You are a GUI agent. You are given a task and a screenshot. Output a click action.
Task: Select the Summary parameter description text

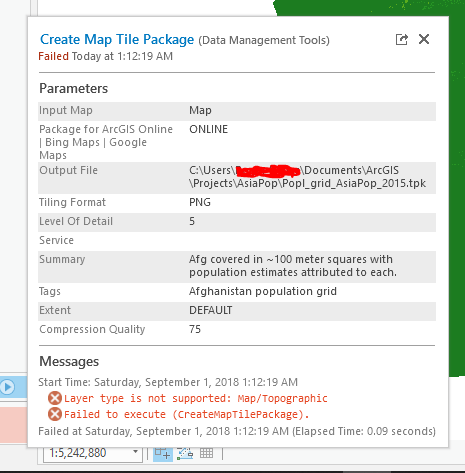[x=293, y=266]
